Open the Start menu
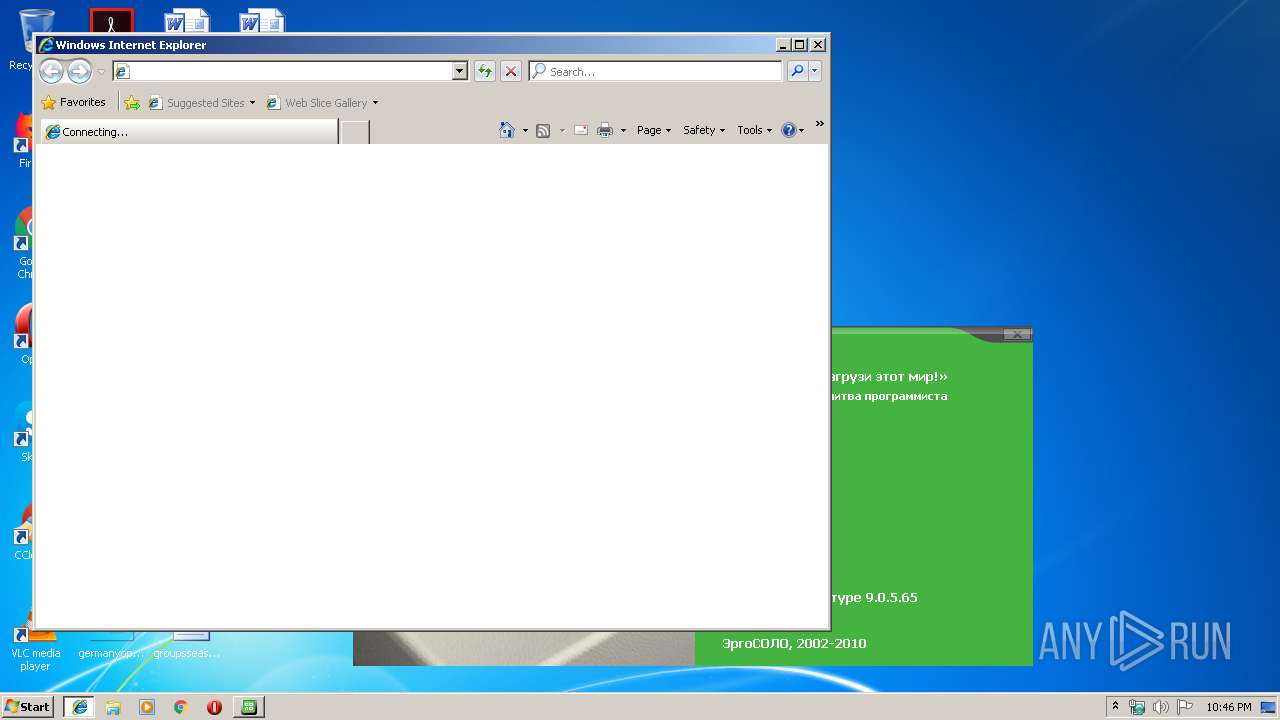Image resolution: width=1280 pixels, height=720 pixels. click(27, 706)
